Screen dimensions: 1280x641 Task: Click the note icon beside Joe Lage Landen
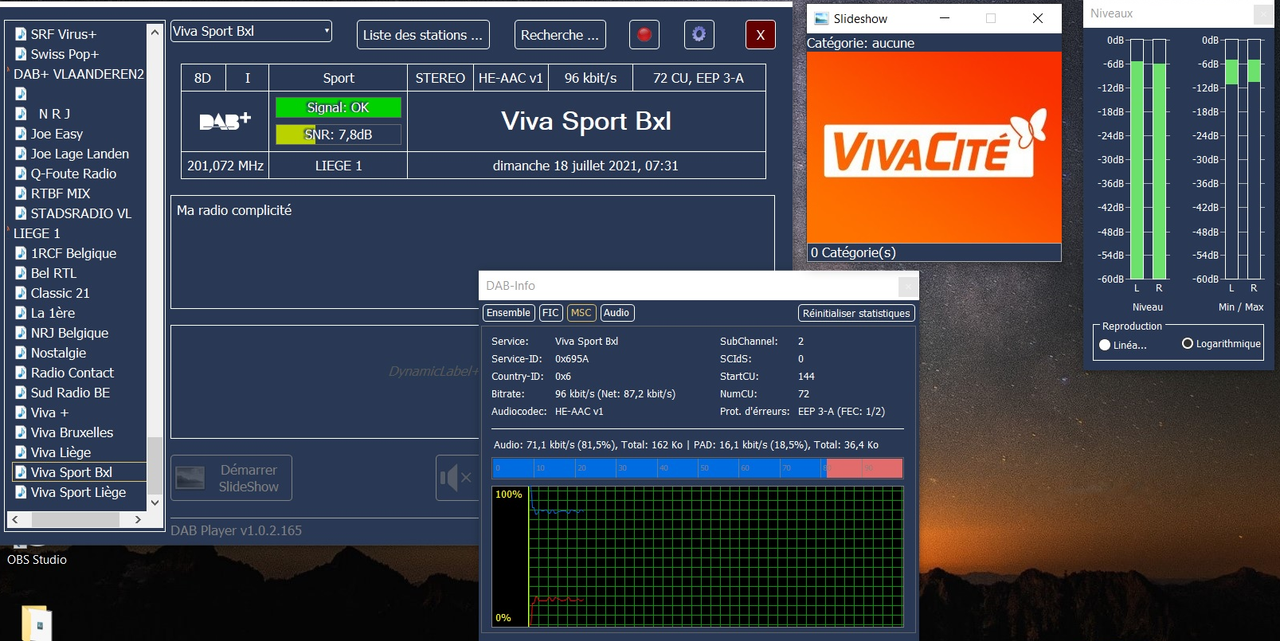[x=20, y=154]
